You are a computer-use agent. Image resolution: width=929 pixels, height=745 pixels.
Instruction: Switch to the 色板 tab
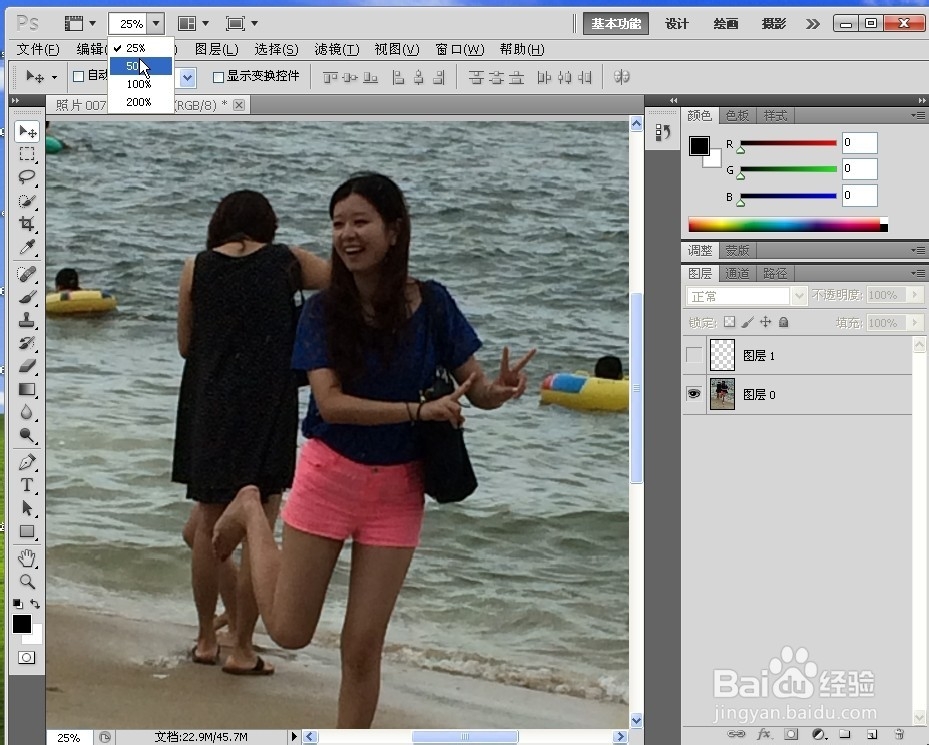737,116
